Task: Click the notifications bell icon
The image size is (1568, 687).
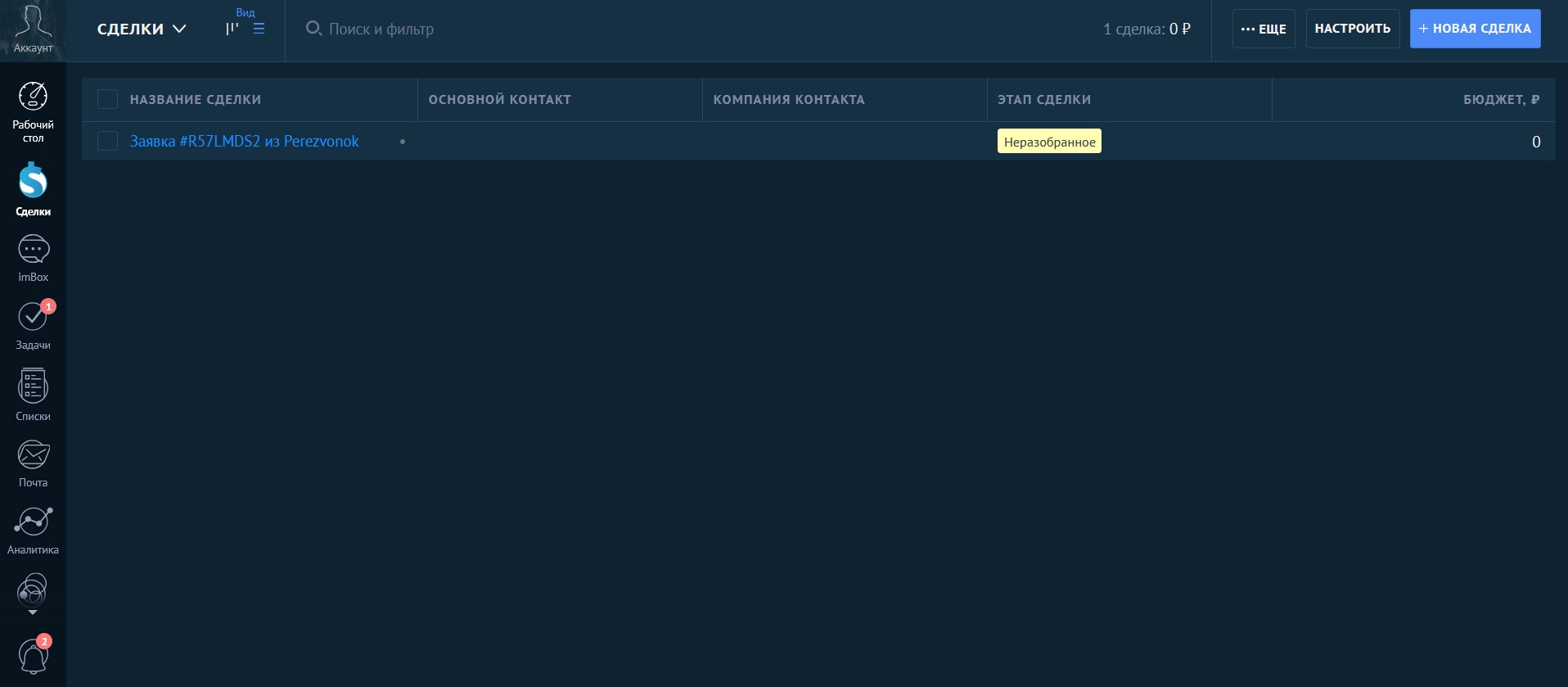Action: 33,656
